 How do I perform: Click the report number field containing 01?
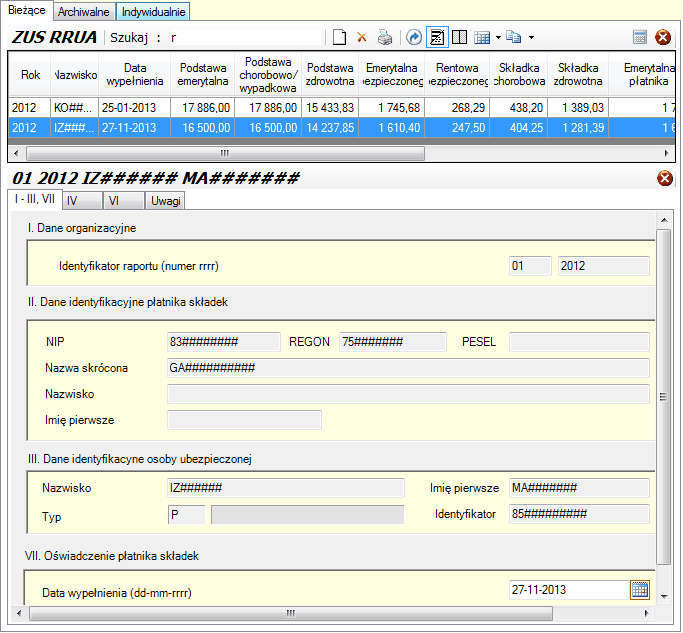coord(530,266)
